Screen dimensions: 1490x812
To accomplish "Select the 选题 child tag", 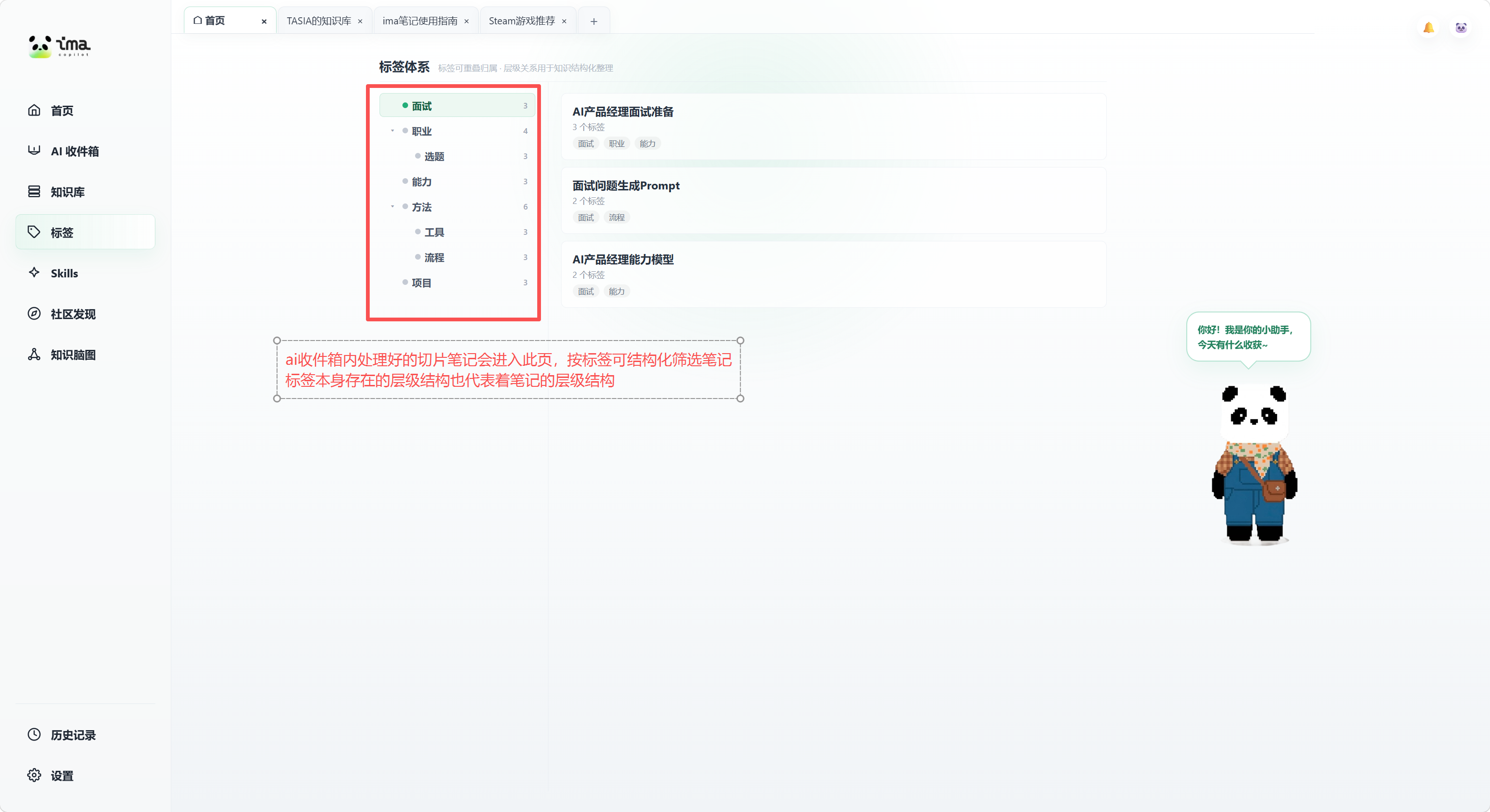I will point(457,156).
